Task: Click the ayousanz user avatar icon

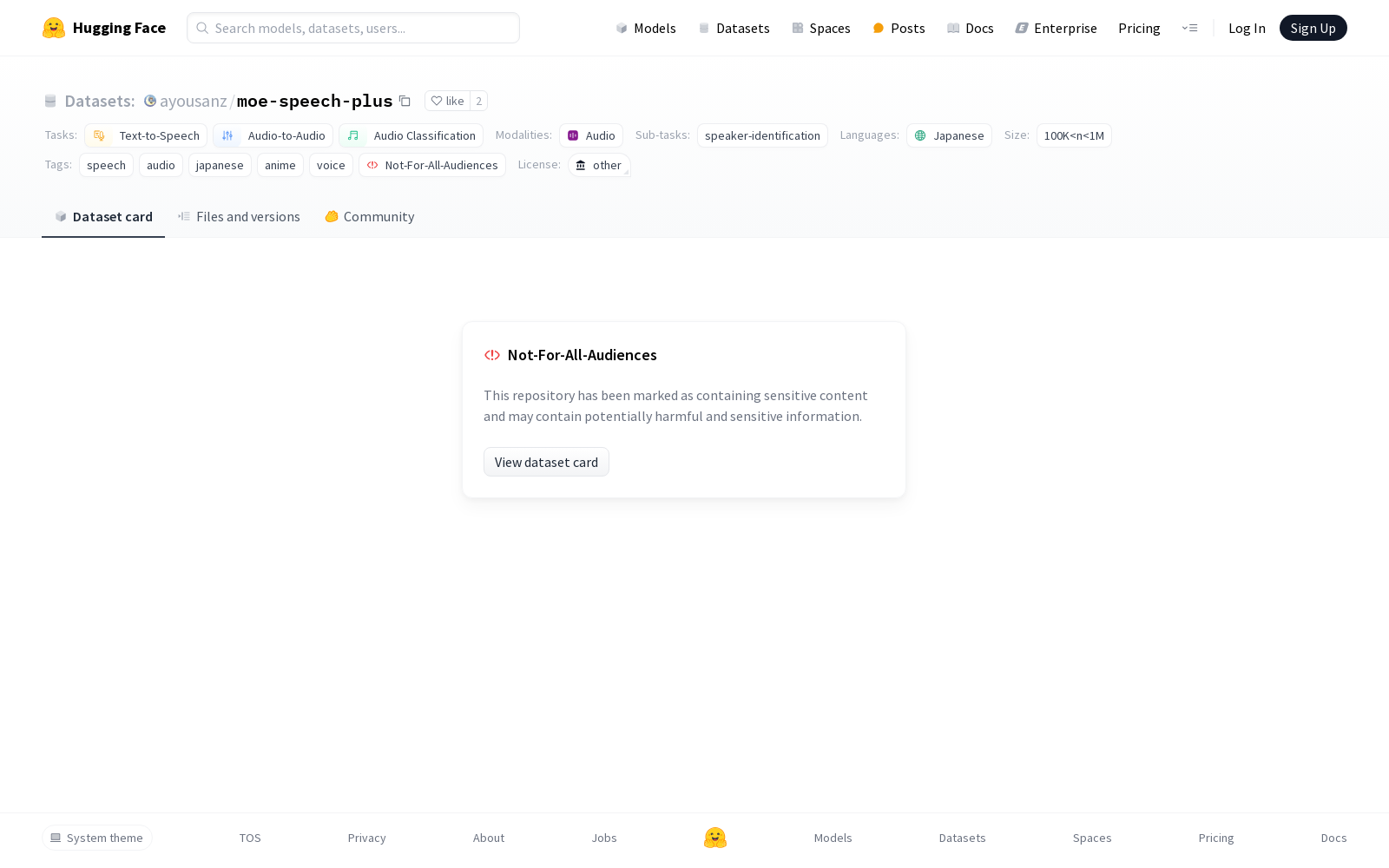Action: (x=150, y=101)
